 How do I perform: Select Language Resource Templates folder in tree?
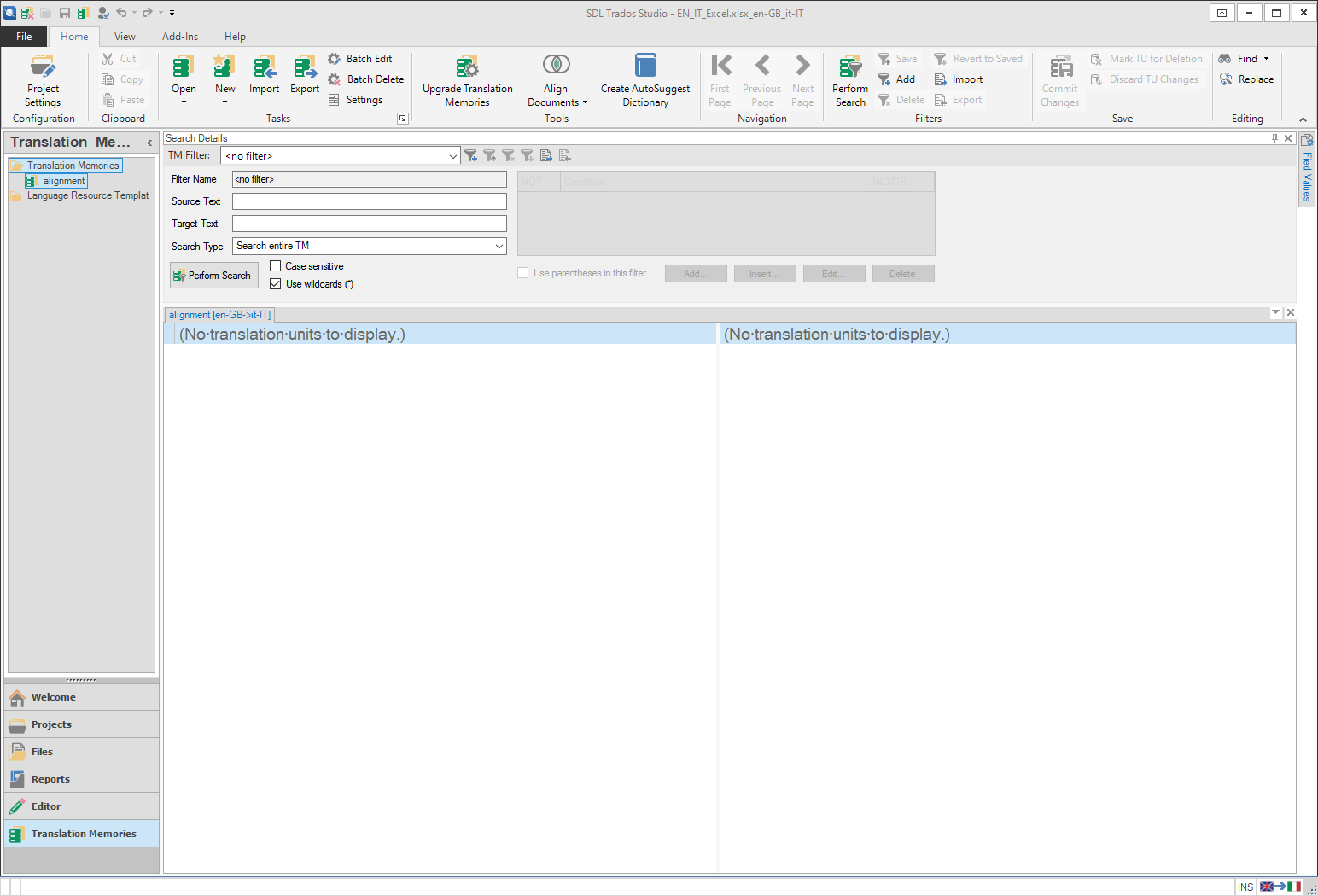pyautogui.click(x=80, y=195)
